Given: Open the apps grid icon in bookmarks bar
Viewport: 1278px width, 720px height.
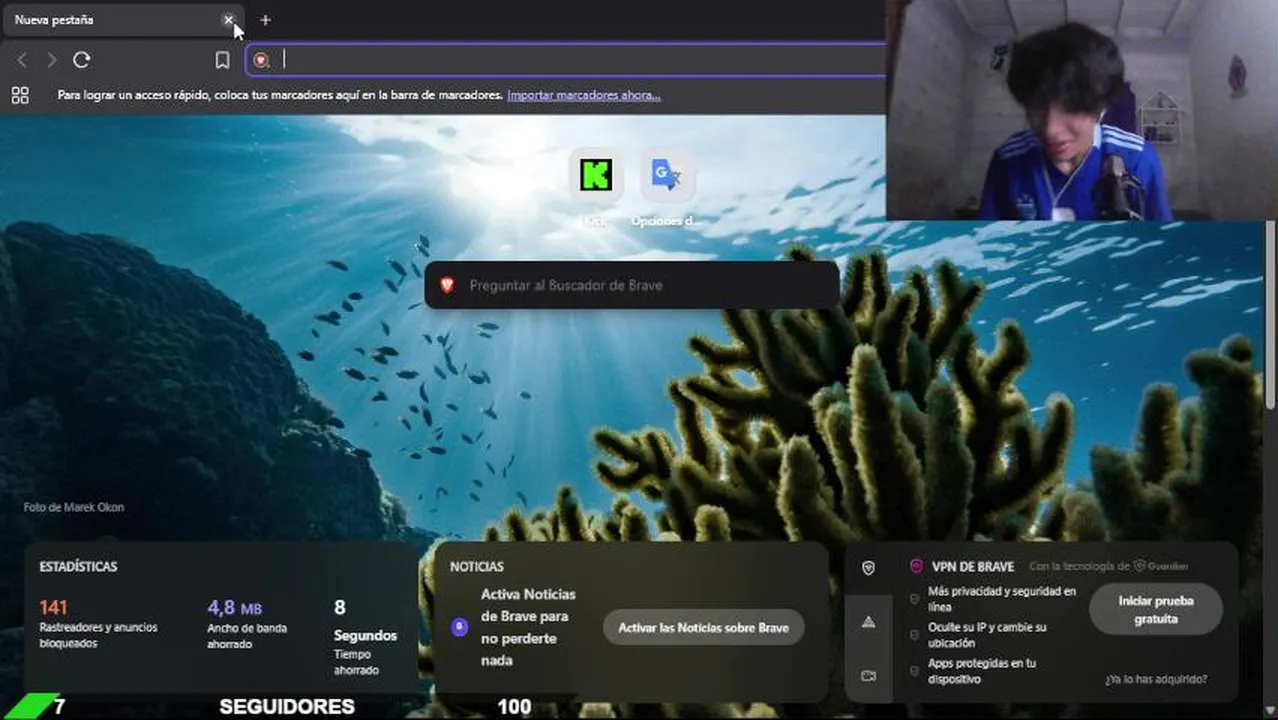Looking at the screenshot, I should [x=20, y=95].
